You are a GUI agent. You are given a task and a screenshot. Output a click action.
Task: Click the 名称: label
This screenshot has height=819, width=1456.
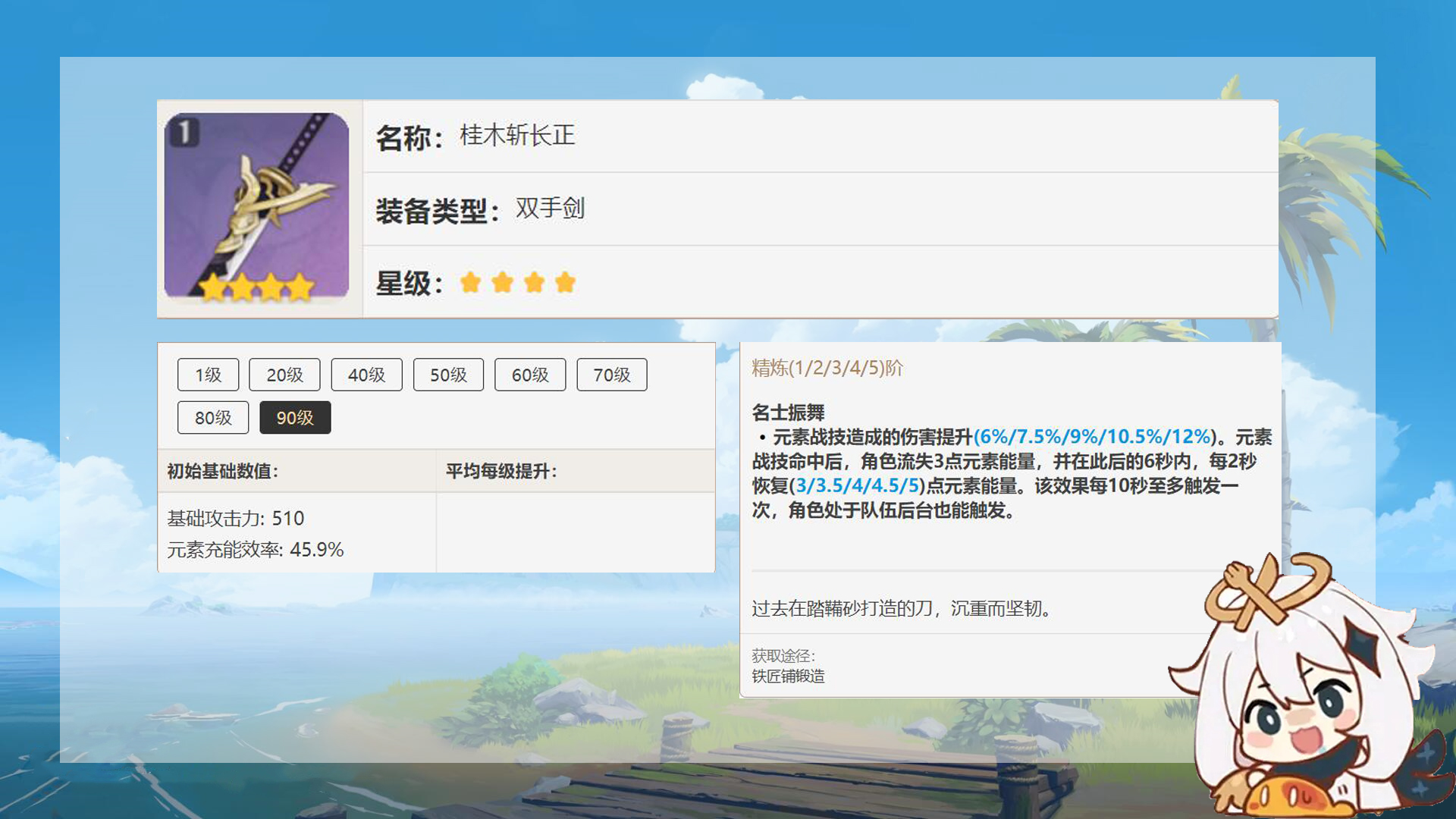click(409, 138)
